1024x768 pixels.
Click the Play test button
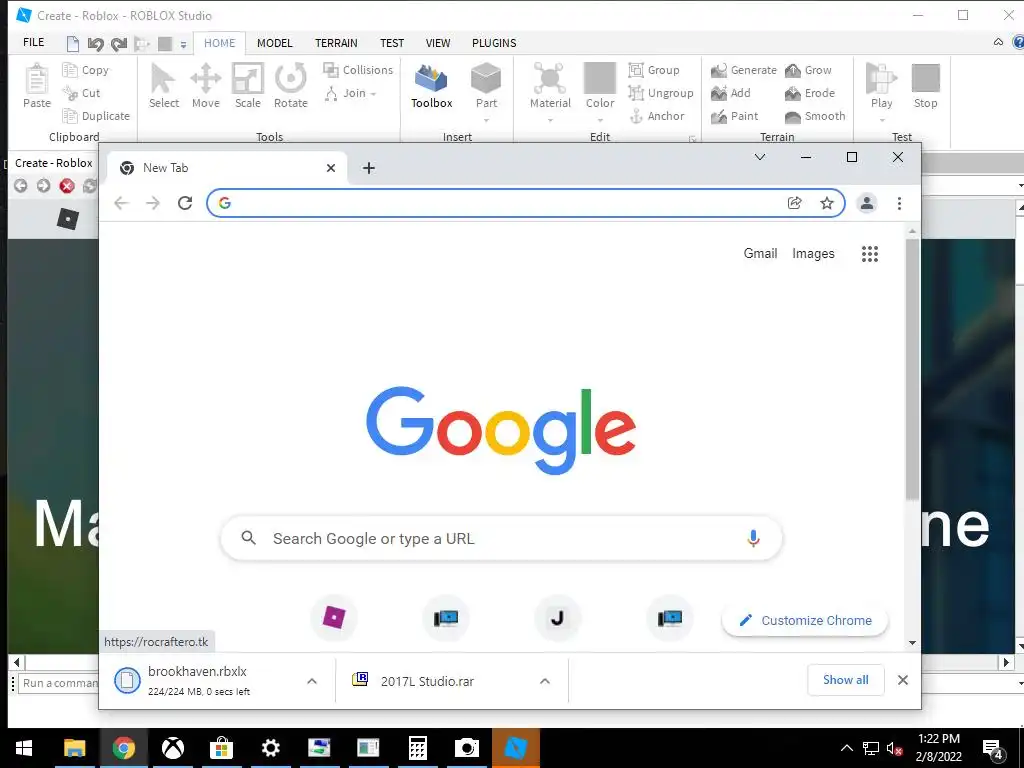click(x=881, y=86)
